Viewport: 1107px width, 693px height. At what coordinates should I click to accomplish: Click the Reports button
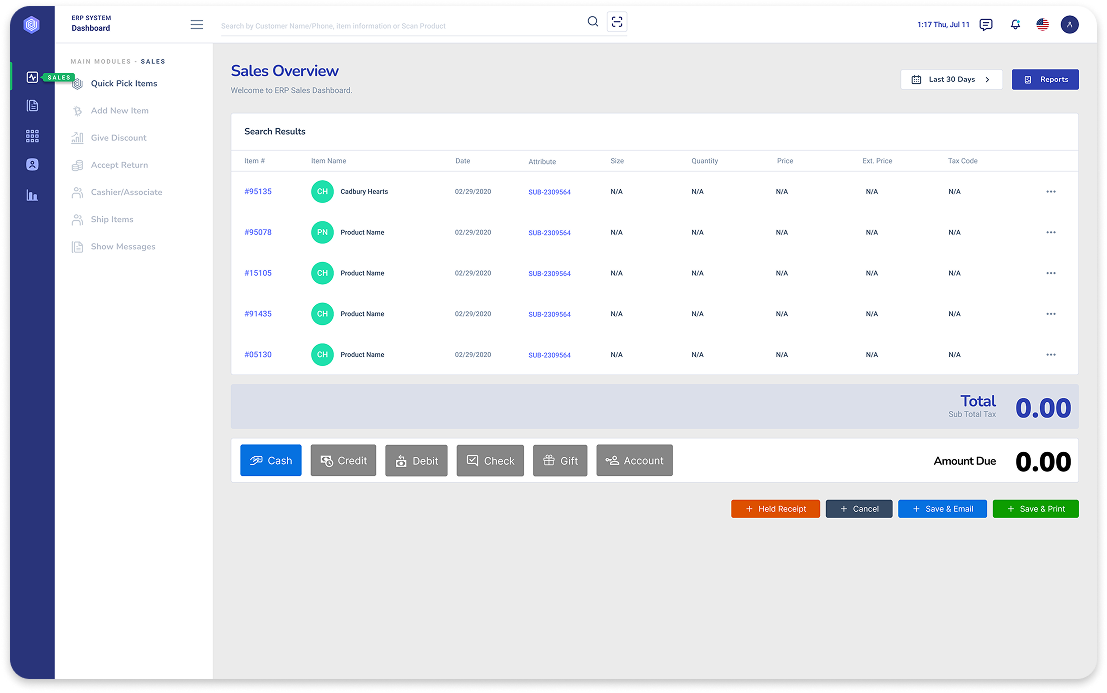click(x=1045, y=80)
